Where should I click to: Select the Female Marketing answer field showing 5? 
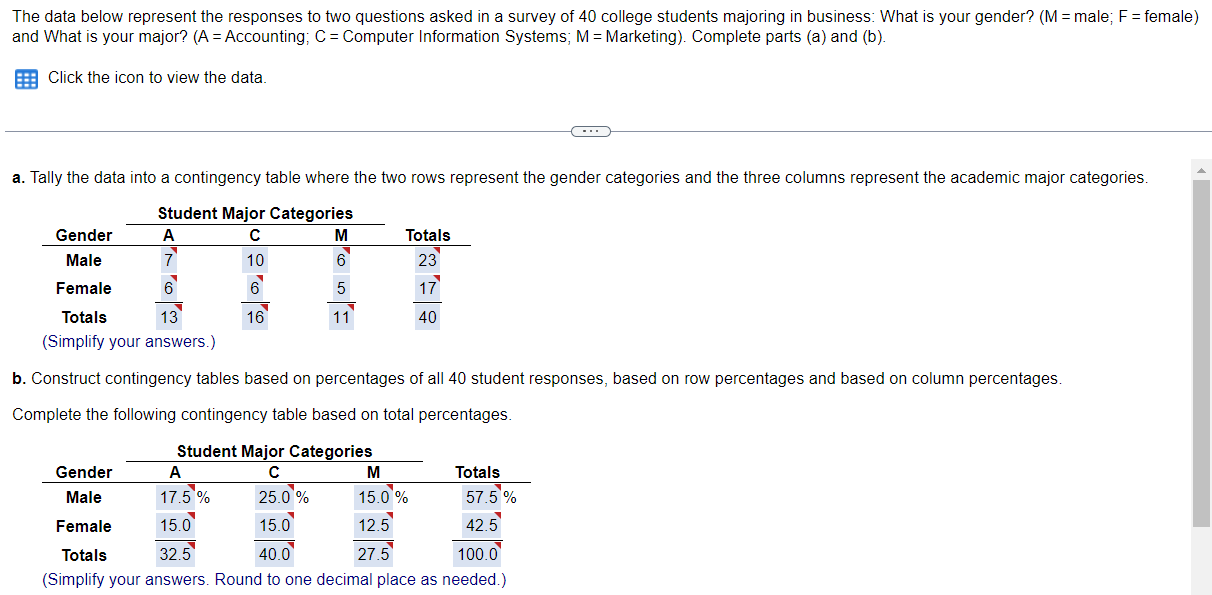click(x=341, y=288)
